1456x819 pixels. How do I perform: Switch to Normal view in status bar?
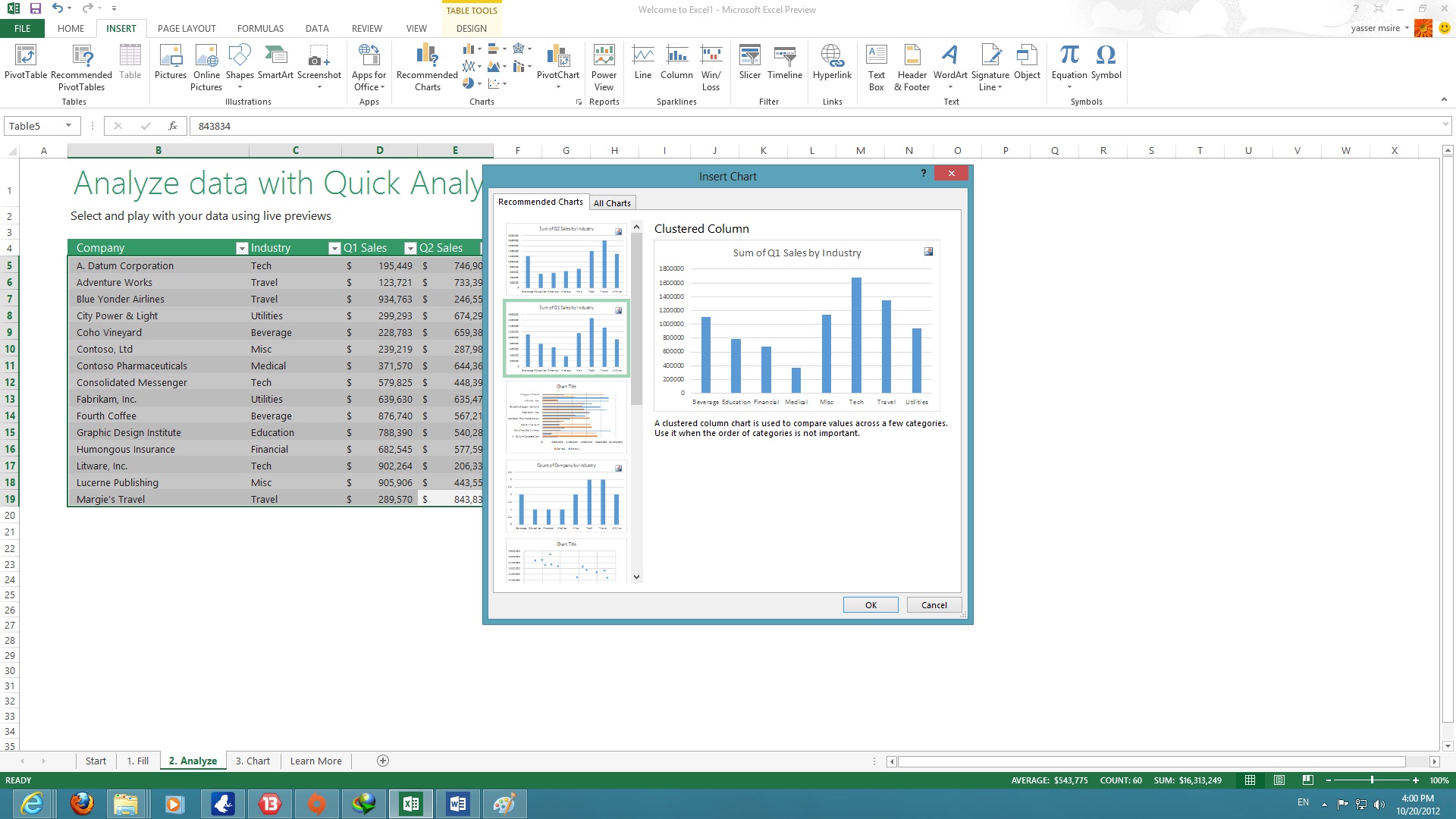(x=1250, y=780)
